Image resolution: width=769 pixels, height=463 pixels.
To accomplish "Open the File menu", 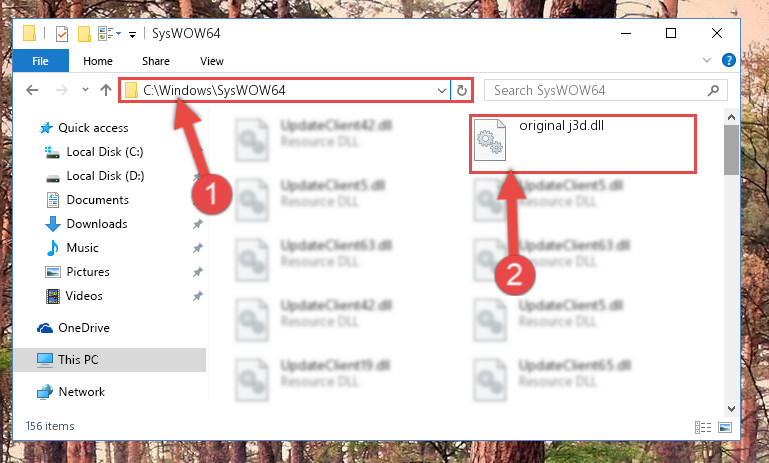I will click(41, 61).
